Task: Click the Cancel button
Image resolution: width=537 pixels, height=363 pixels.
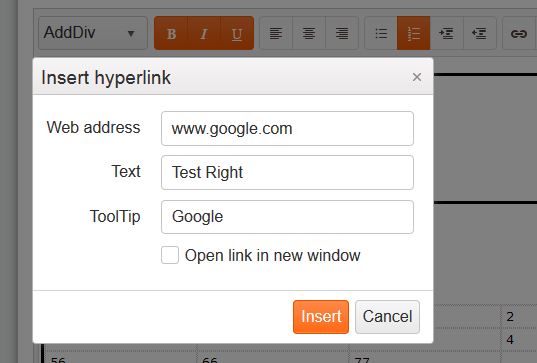Action: 387,317
